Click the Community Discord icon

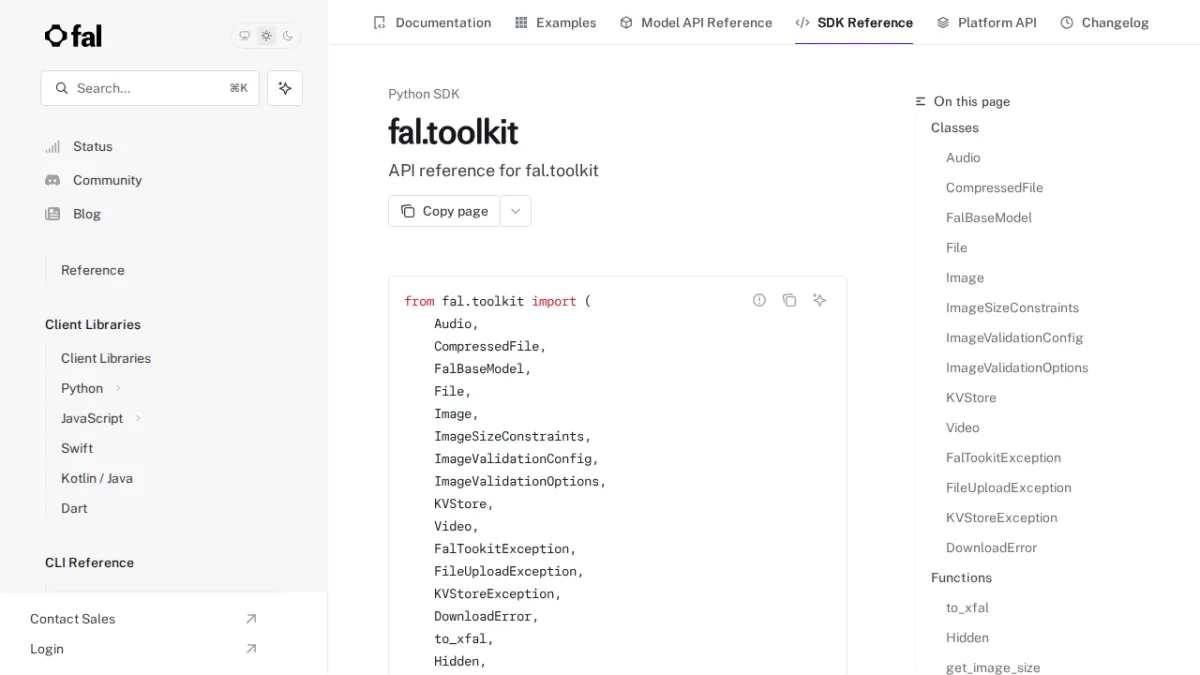click(x=53, y=180)
